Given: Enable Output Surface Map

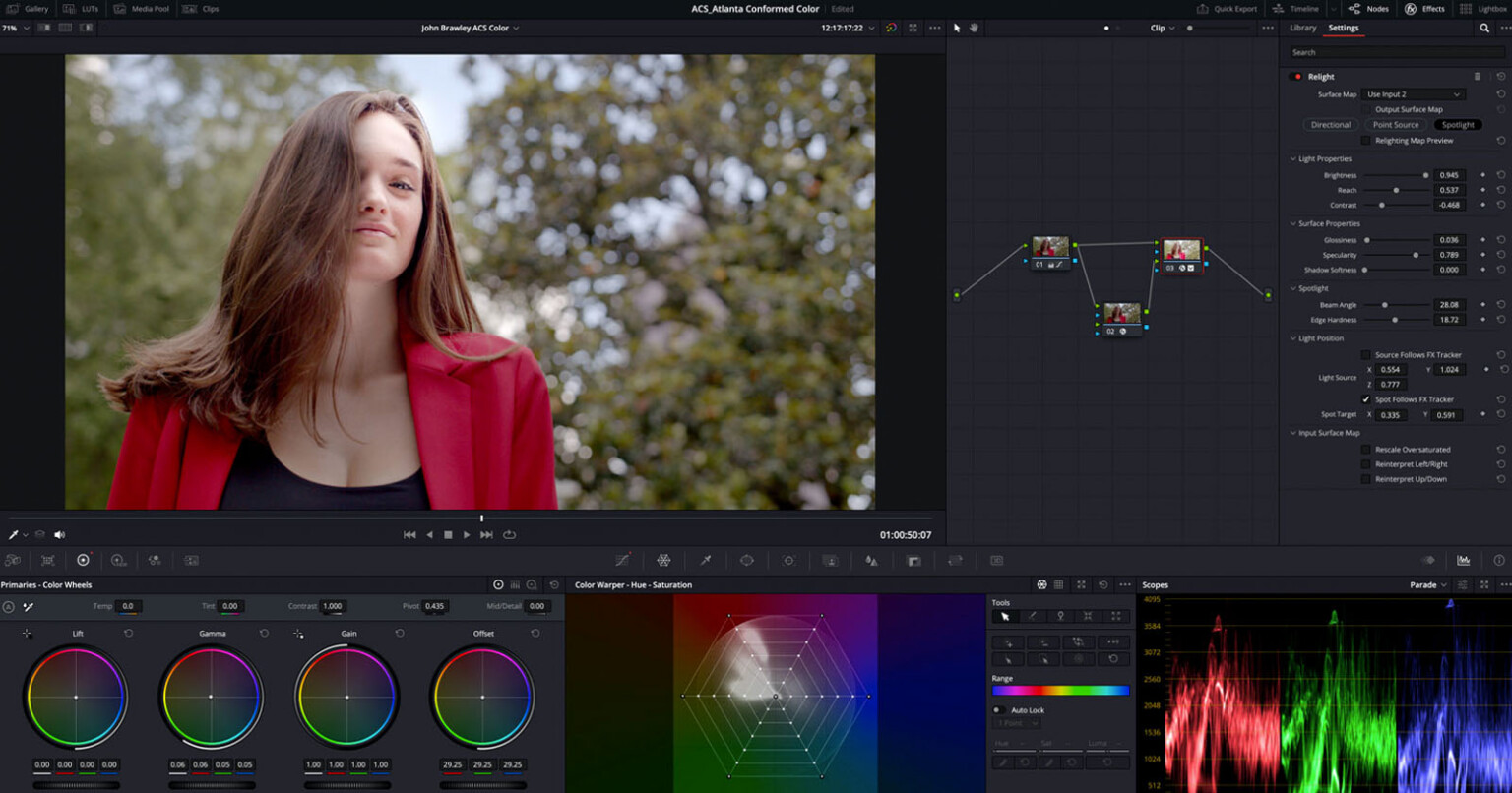Looking at the screenshot, I should [1367, 109].
